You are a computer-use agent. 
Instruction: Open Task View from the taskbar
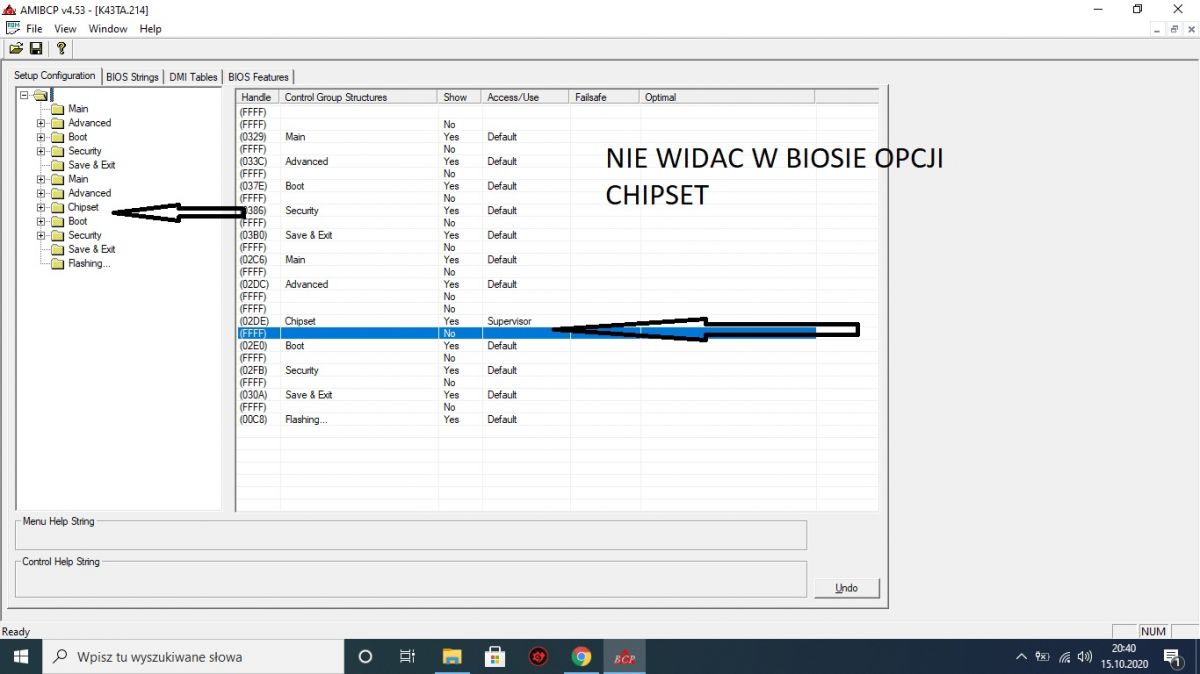tap(407, 657)
